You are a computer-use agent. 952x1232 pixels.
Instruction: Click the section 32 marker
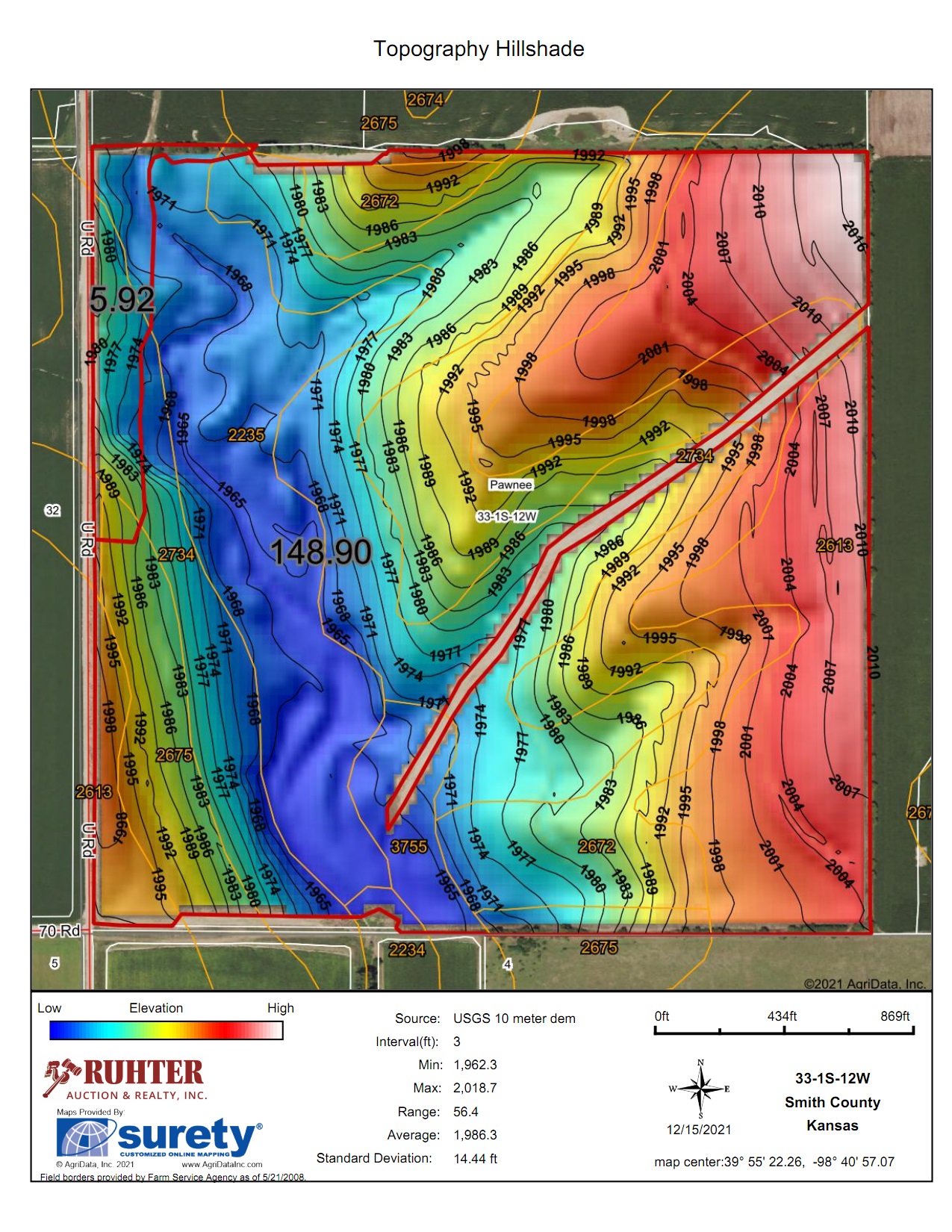(x=52, y=511)
